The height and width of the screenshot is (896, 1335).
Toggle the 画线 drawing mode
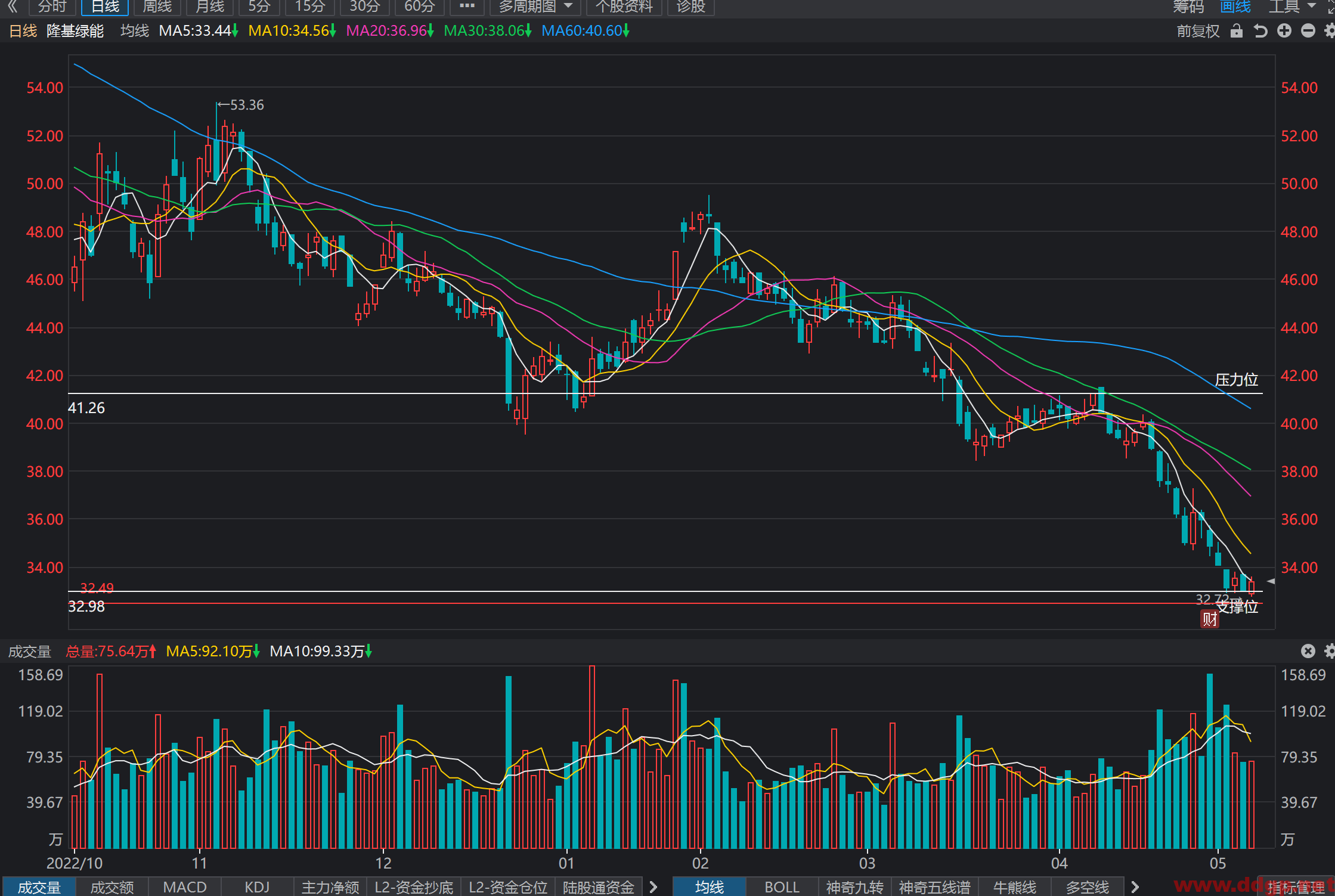coord(1235,7)
